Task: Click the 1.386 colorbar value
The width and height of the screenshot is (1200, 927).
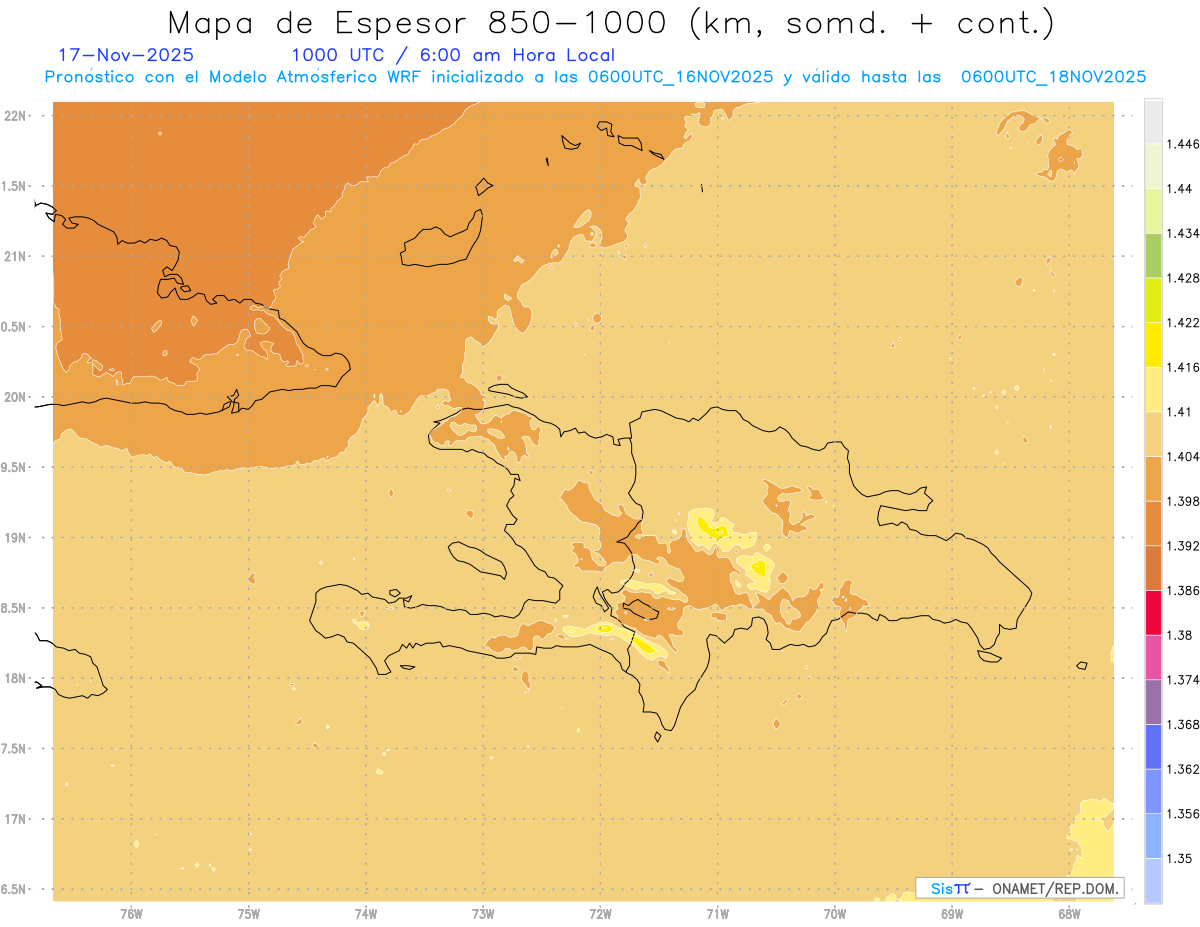Action: pos(1182,591)
